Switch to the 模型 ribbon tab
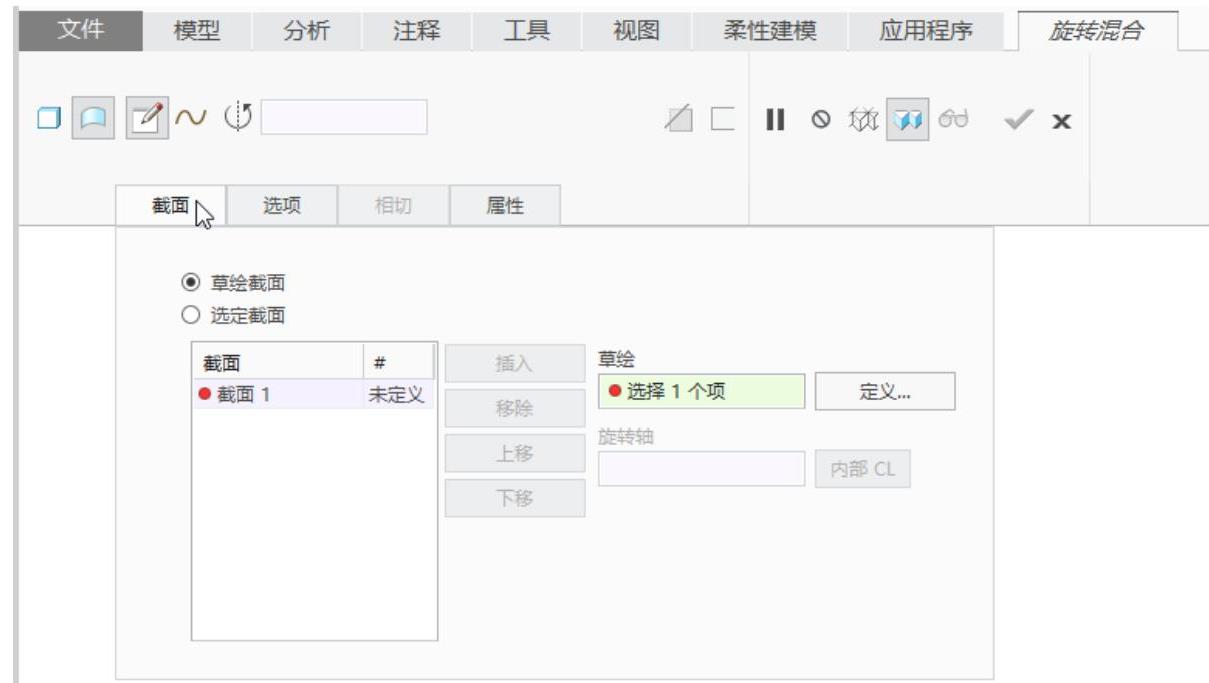The width and height of the screenshot is (1209, 683). (x=196, y=31)
